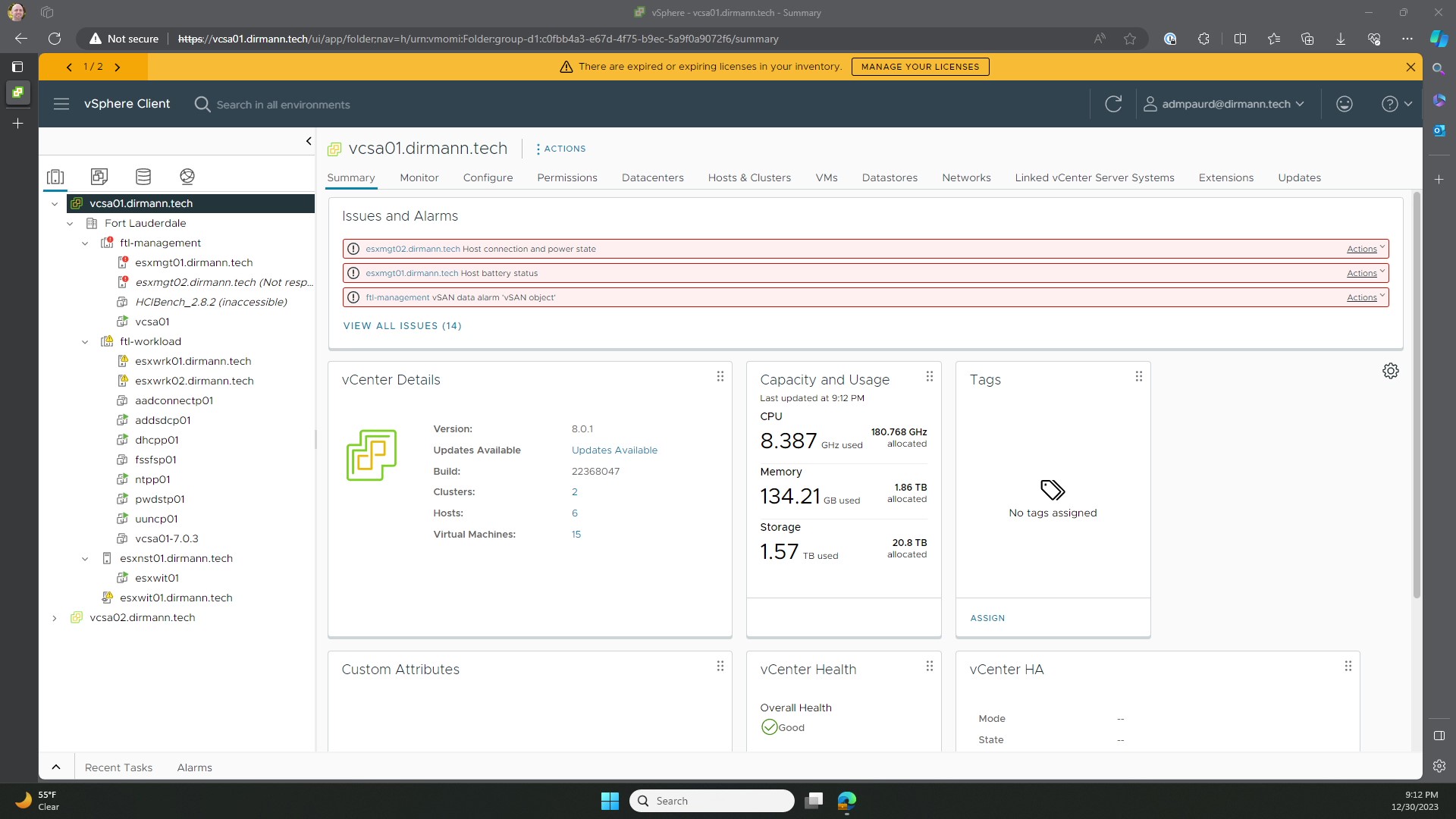
Task: Switch to the Monitor tab
Action: [419, 177]
